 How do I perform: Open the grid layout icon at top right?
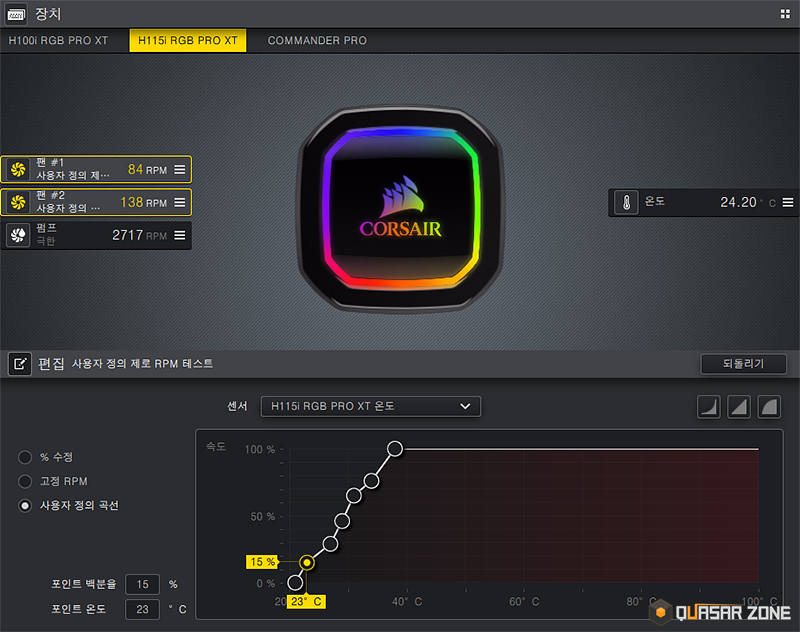[x=785, y=14]
